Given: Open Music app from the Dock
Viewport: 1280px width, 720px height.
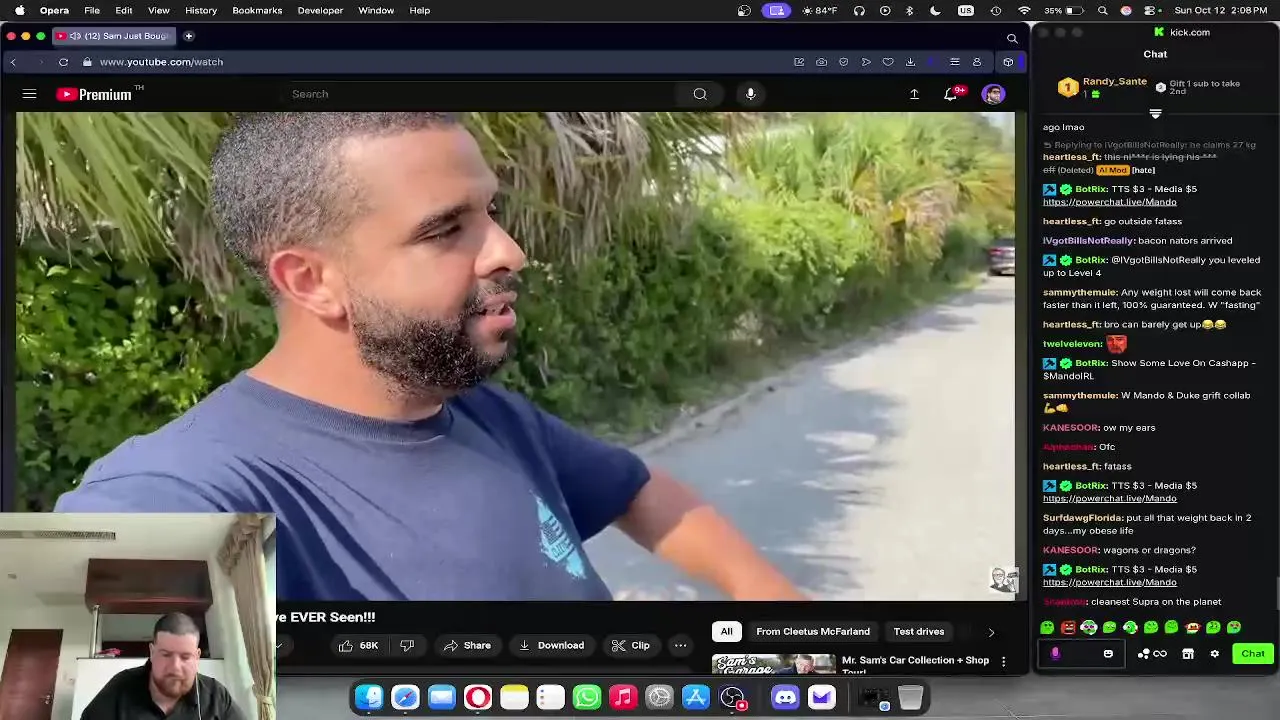Looking at the screenshot, I should [x=623, y=697].
